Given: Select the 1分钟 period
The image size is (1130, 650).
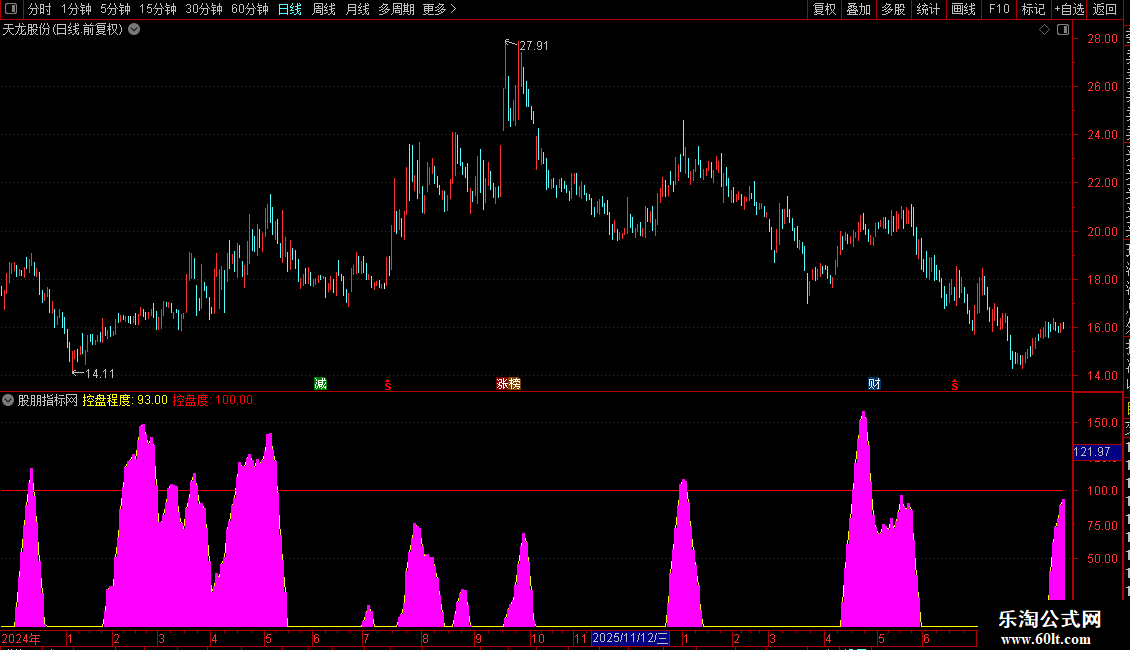Looking at the screenshot, I should [x=76, y=9].
